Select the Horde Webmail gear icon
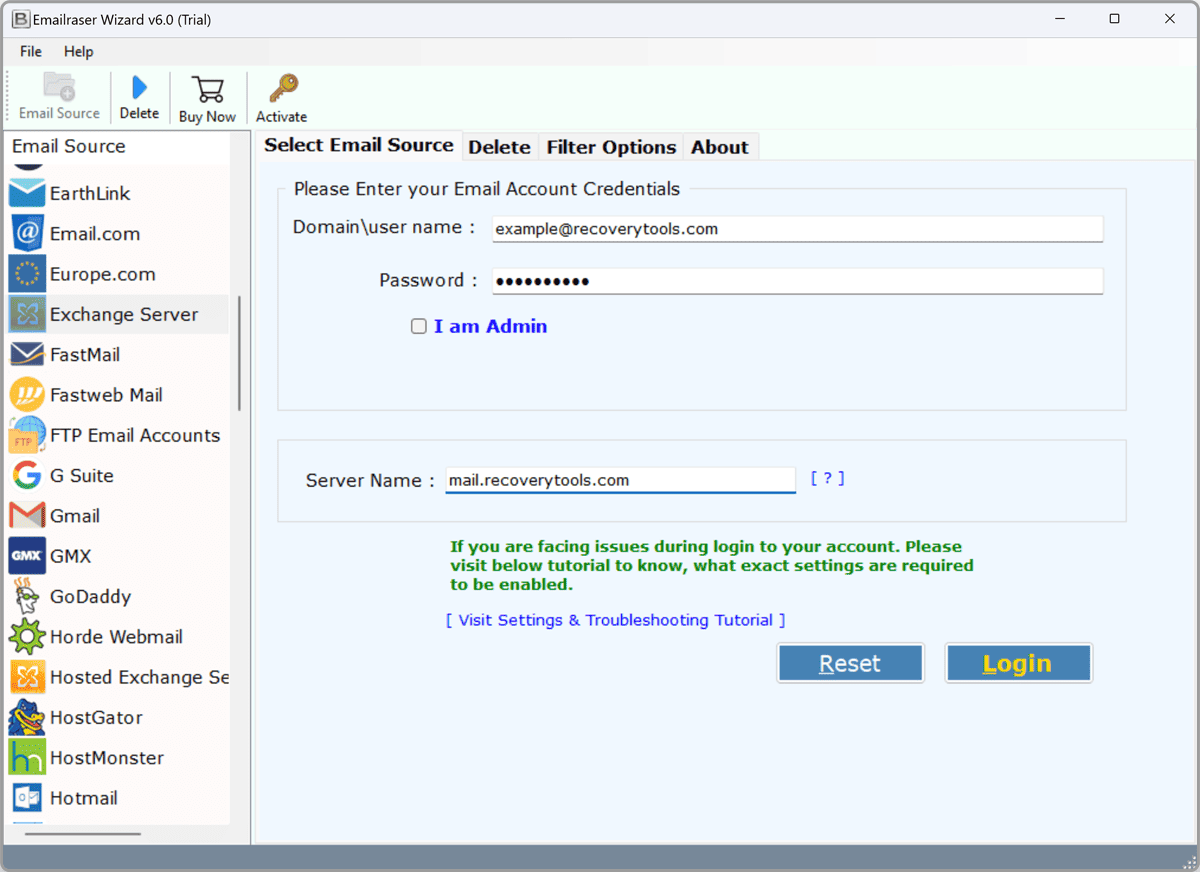Screen dimensions: 1200x872 [27, 636]
